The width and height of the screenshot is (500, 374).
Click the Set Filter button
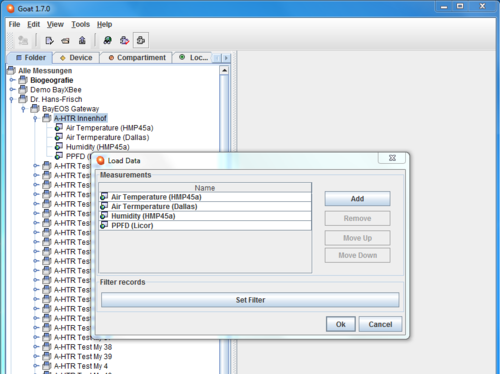250,300
